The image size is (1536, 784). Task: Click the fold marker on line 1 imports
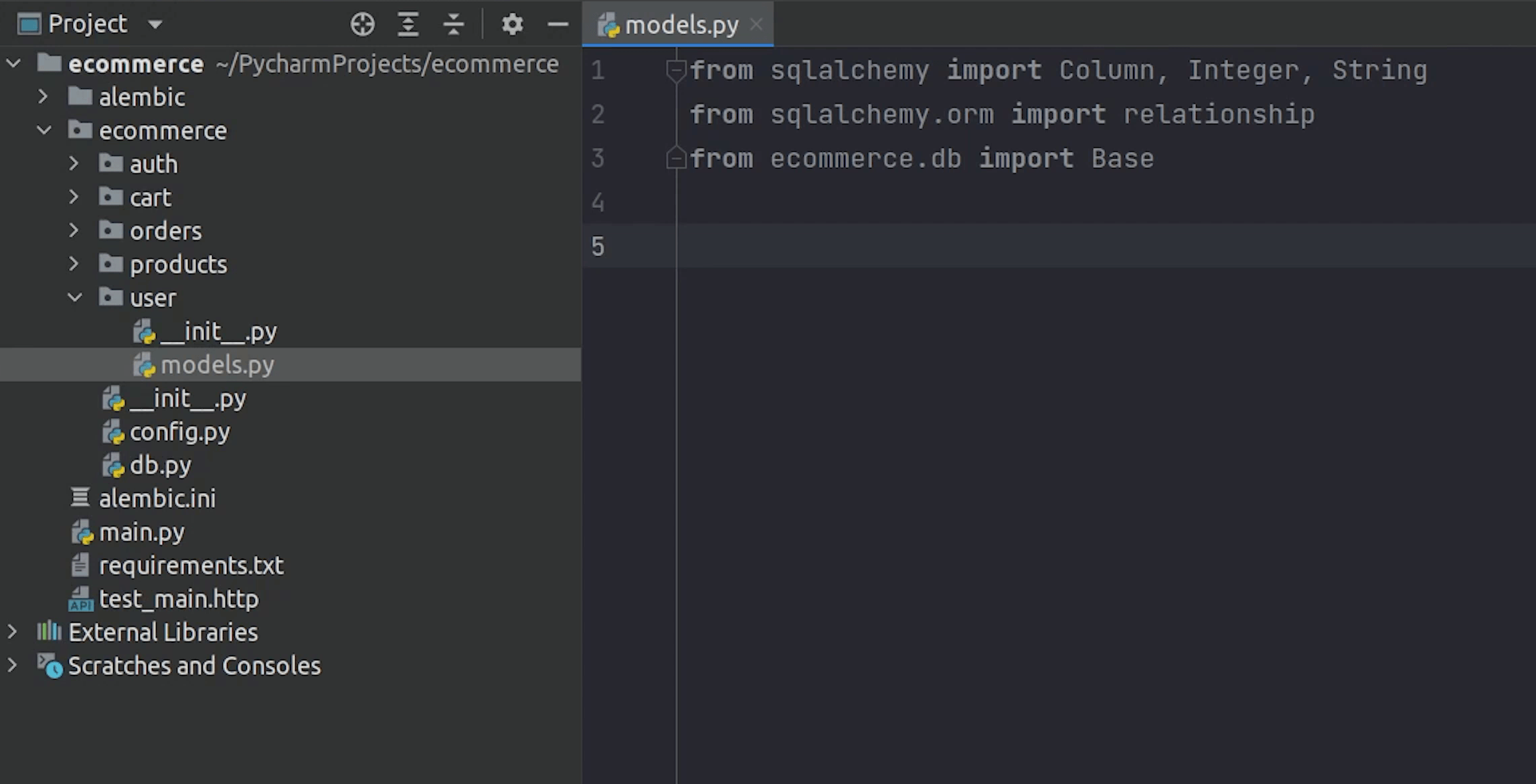675,70
